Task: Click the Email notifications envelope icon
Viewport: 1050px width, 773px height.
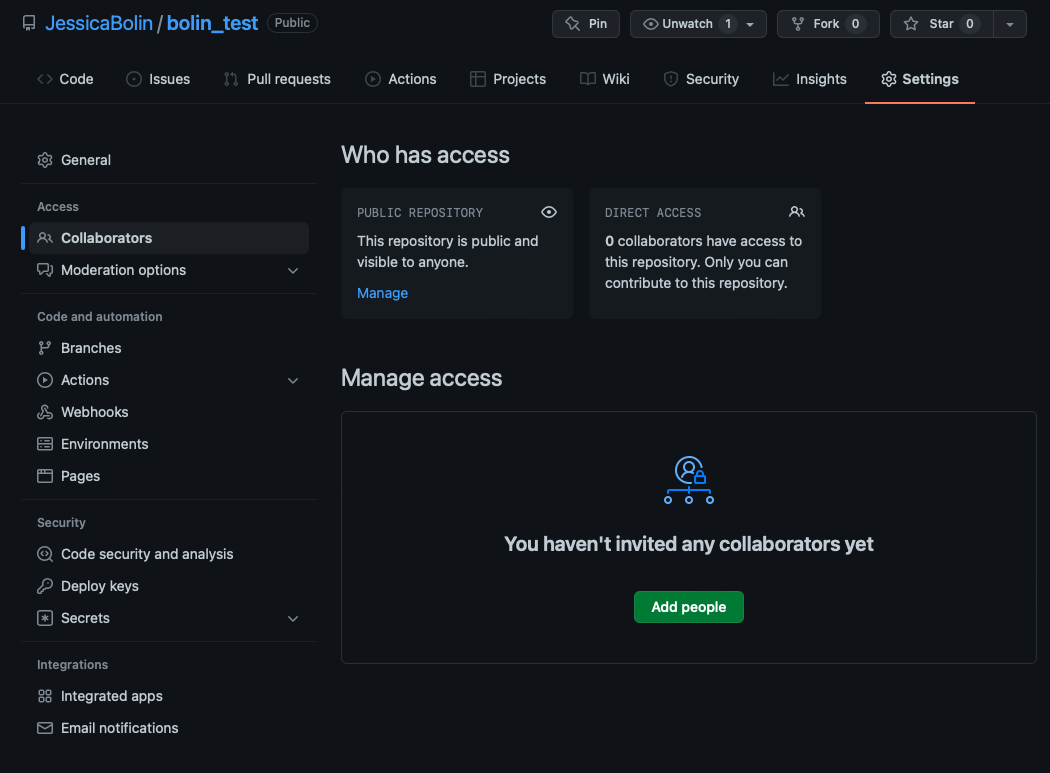Action: pos(45,728)
